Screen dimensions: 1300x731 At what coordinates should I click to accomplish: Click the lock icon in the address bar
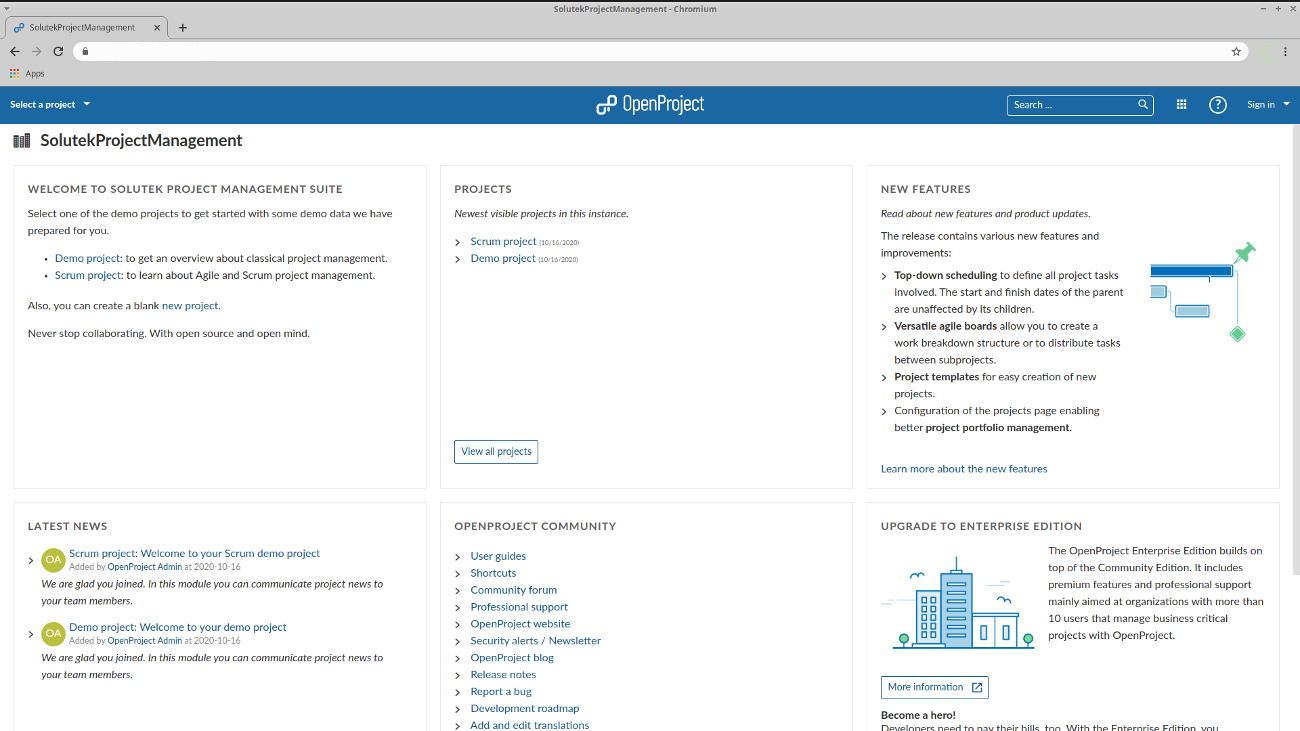click(85, 51)
